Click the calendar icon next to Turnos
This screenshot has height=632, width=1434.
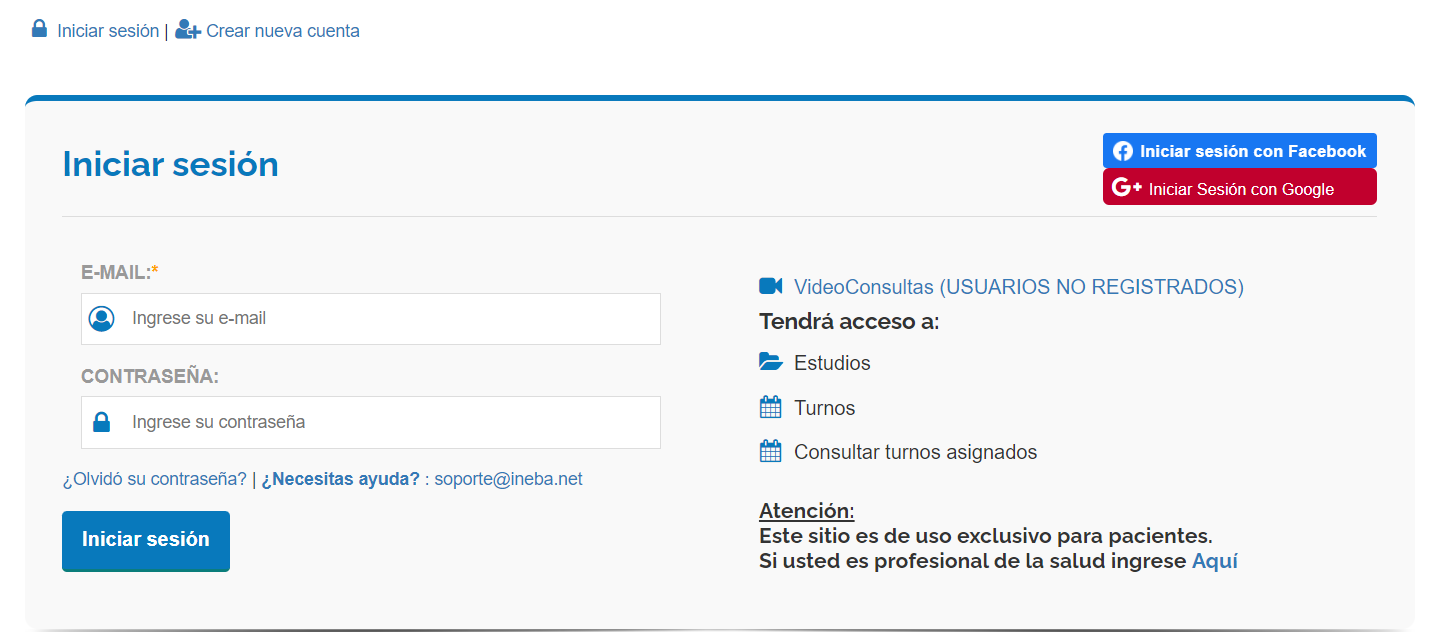click(770, 407)
